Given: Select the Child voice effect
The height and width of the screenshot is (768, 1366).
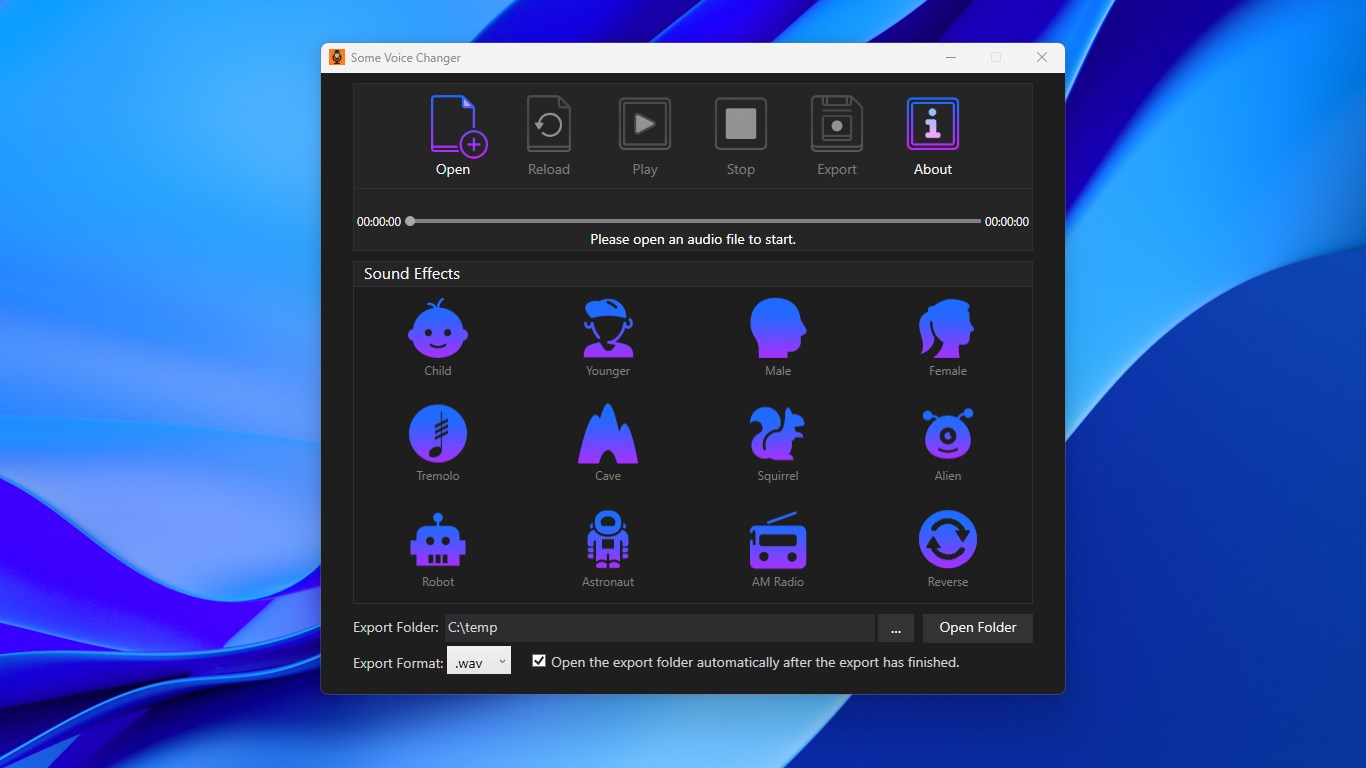Looking at the screenshot, I should point(438,336).
